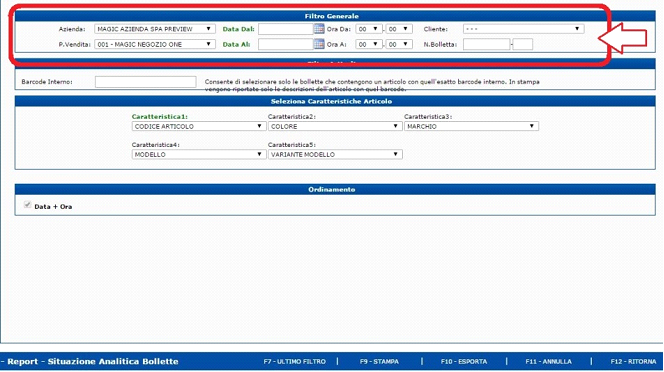Open the P.Vendita store dropdown
664x372 pixels.
(x=155, y=44)
